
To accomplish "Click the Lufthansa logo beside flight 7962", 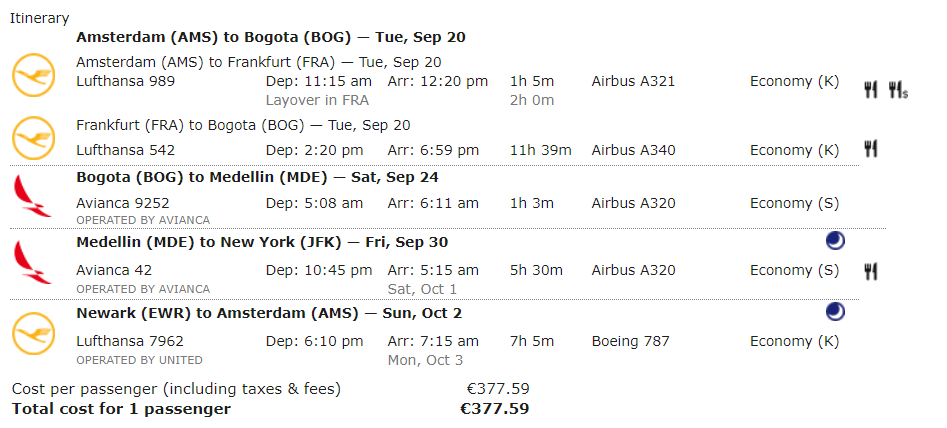I will pyautogui.click(x=34, y=333).
